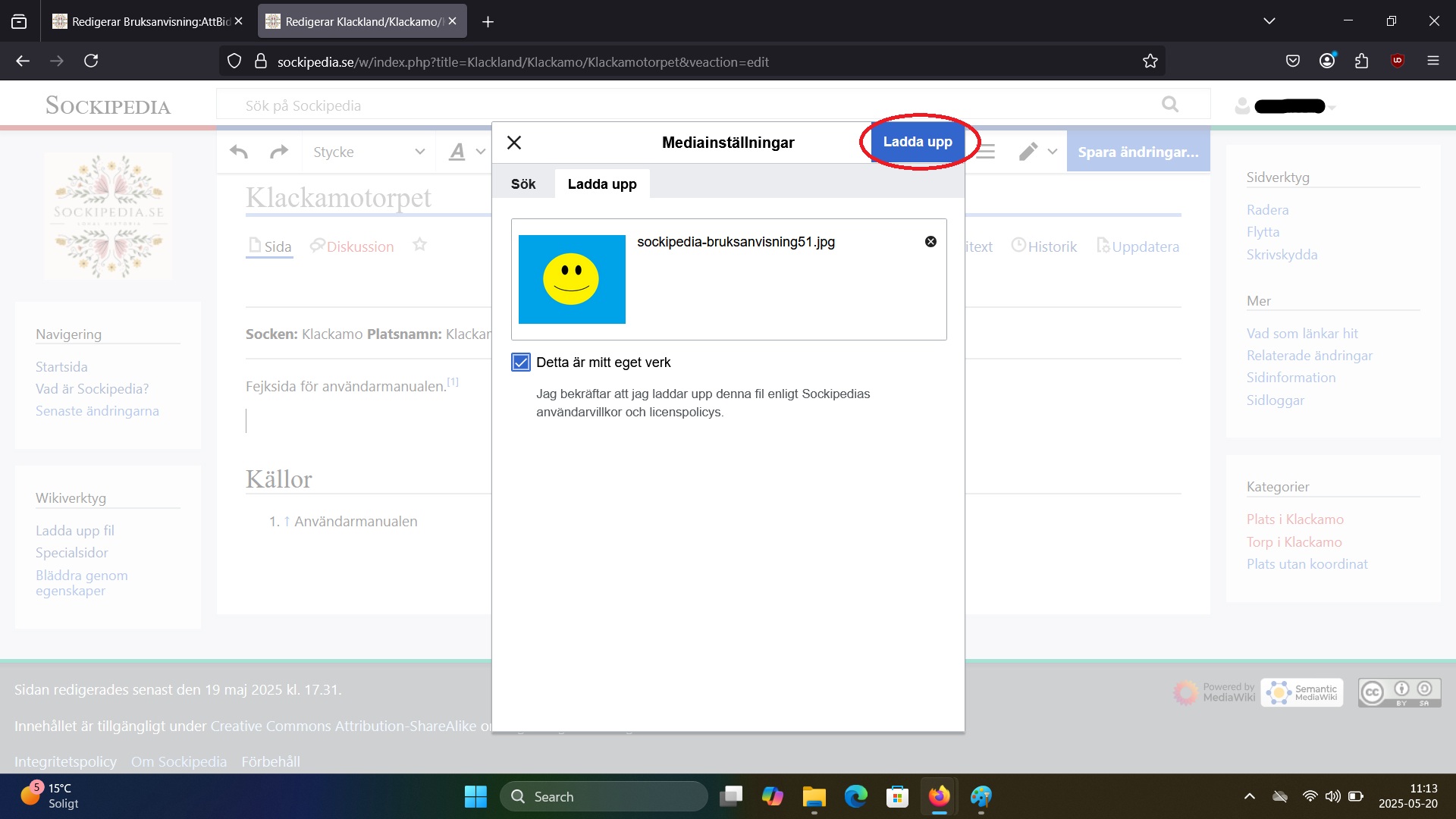Open File Explorer from the taskbar
This screenshot has height=819, width=1456.
pos(814,797)
